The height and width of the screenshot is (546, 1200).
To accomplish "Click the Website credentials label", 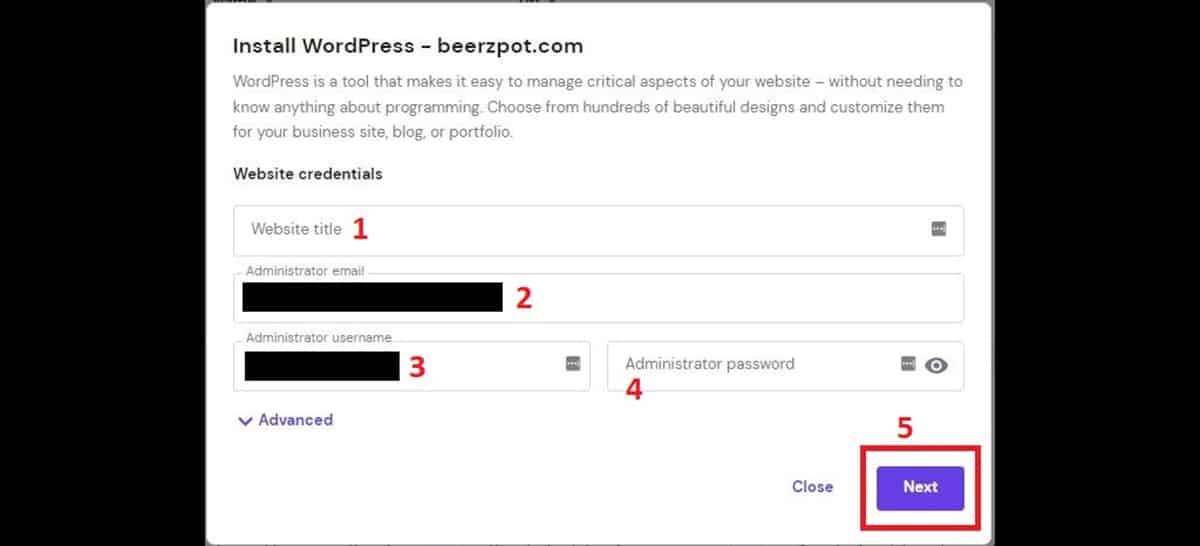I will point(307,174).
